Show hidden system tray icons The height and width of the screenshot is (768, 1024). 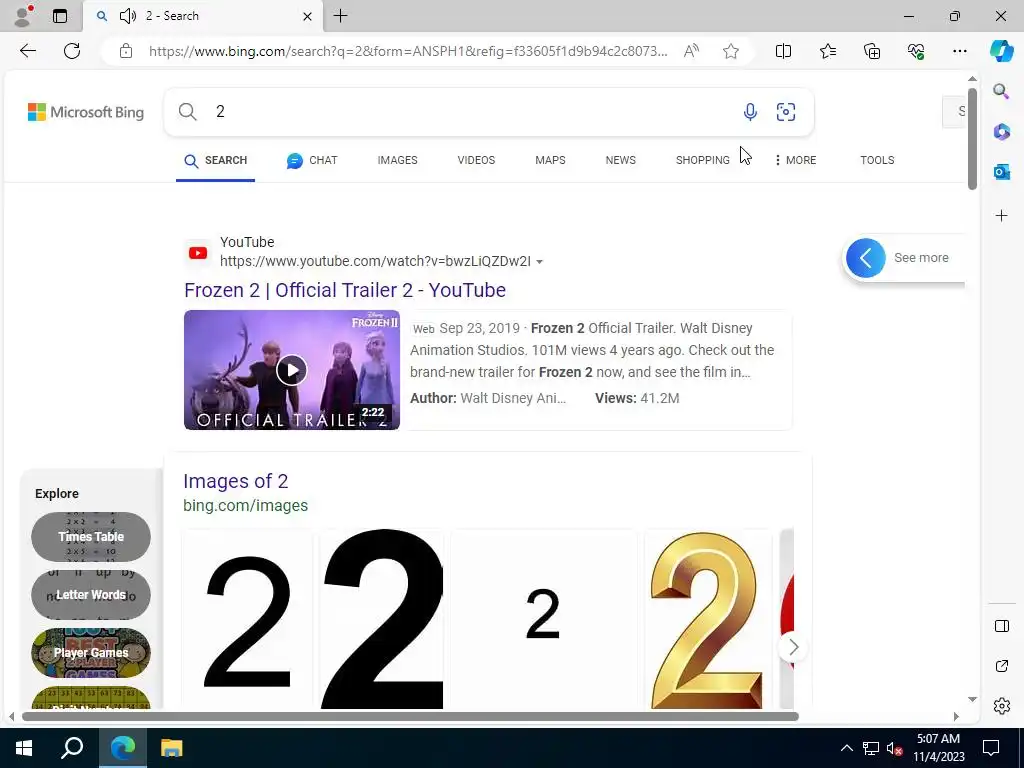click(x=846, y=748)
